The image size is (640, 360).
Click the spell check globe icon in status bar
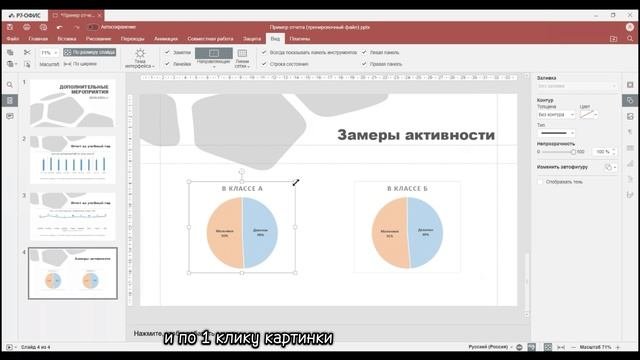pyautogui.click(x=519, y=347)
